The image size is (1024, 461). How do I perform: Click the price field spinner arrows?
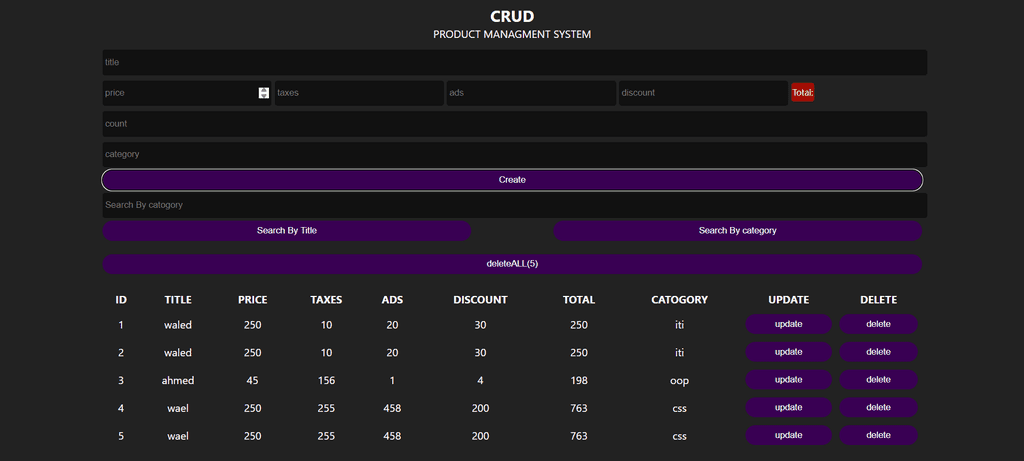click(263, 93)
